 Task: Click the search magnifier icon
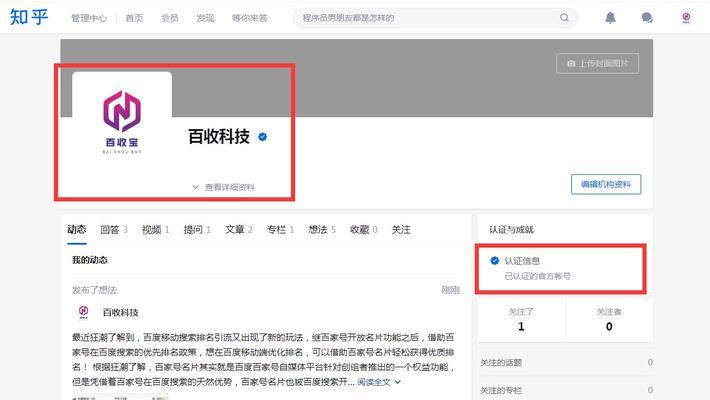pyautogui.click(x=564, y=18)
